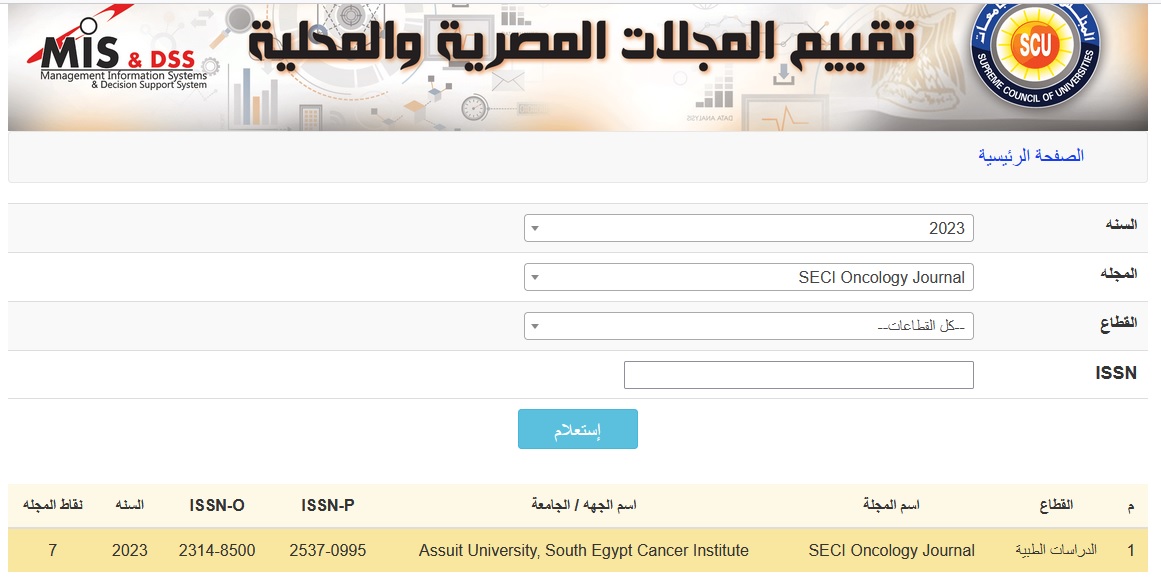Select the print ISSN value 2537-0995
Viewport: 1161px width, 587px height.
328,550
